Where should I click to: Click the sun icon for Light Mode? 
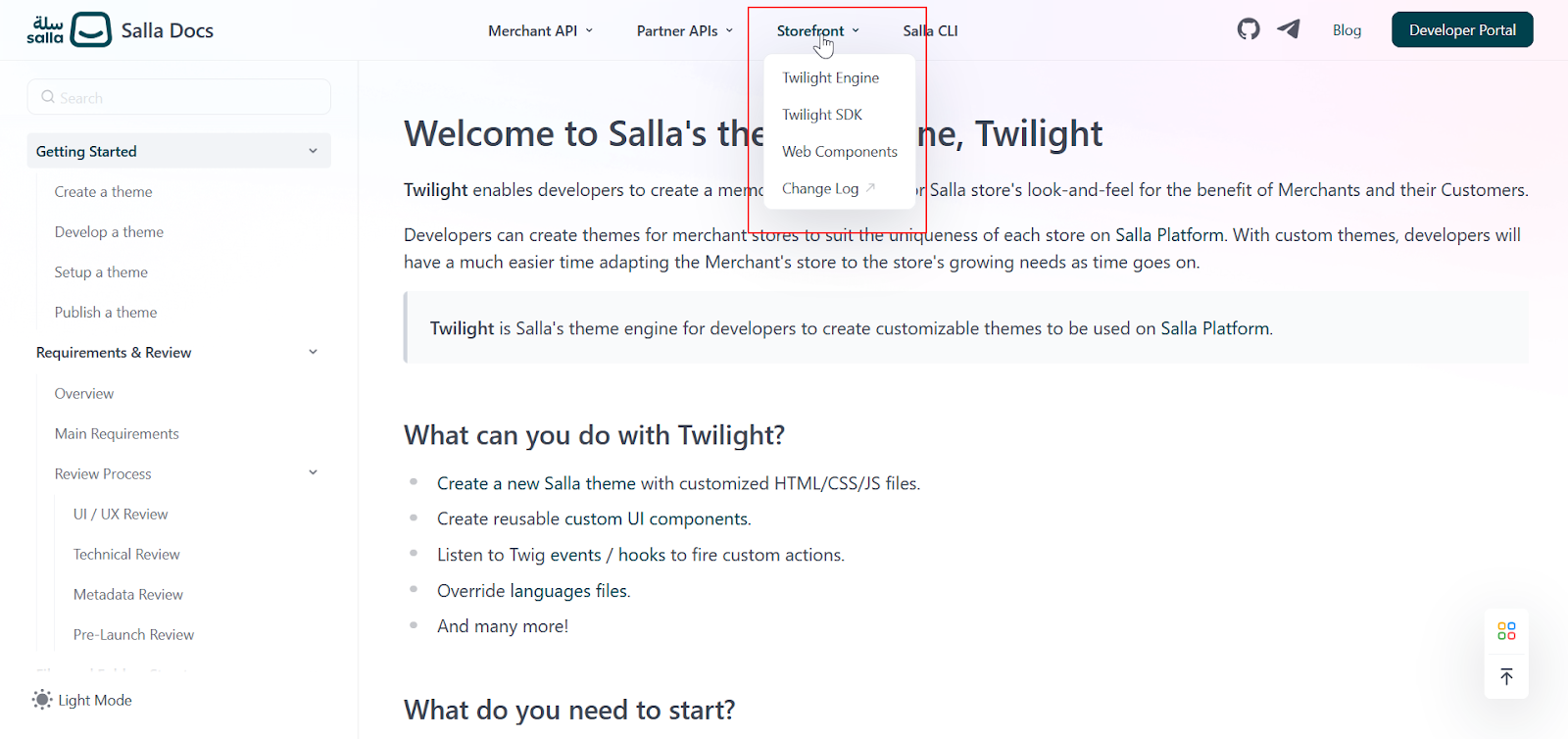(42, 700)
